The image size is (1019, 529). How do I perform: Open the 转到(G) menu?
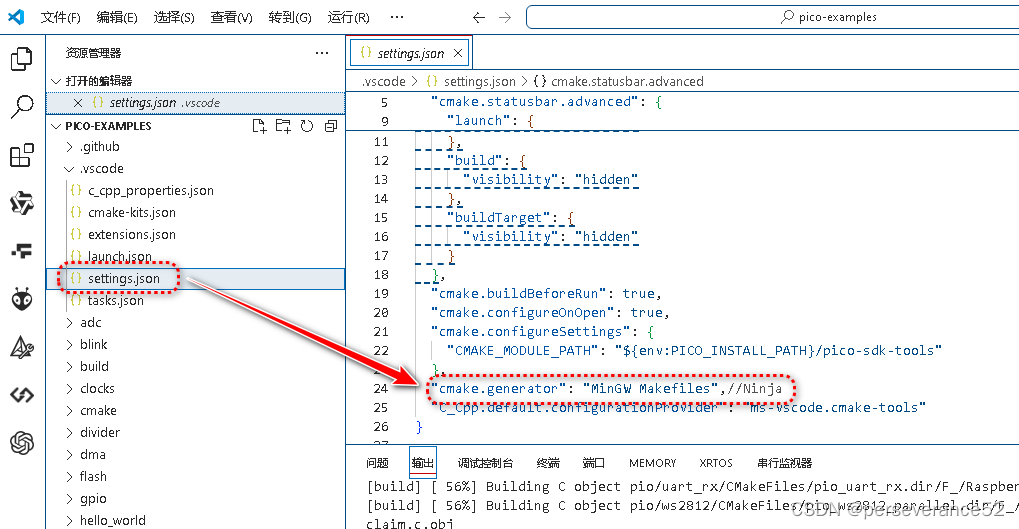click(290, 18)
